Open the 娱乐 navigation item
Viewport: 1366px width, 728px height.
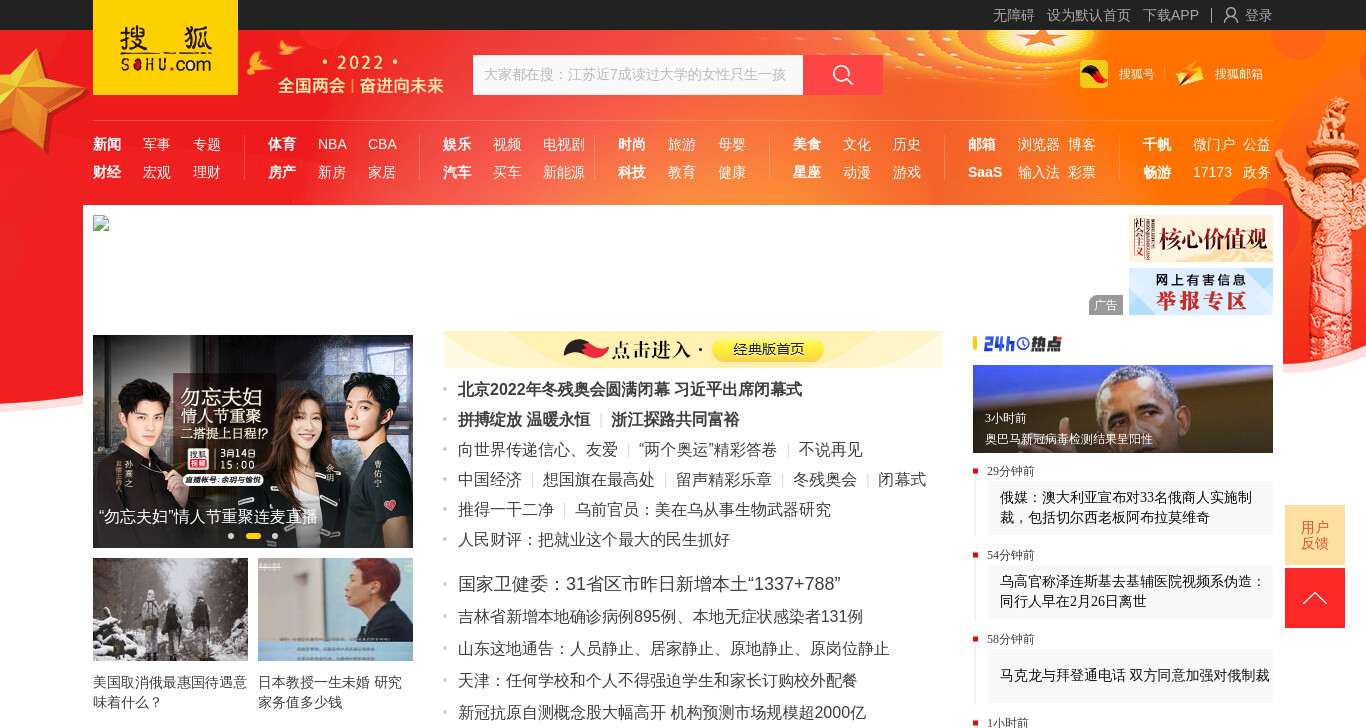pos(457,144)
